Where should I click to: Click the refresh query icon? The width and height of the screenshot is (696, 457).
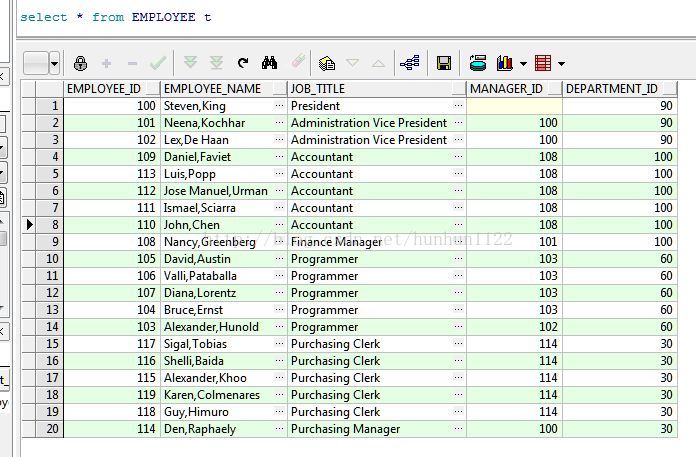pos(243,63)
